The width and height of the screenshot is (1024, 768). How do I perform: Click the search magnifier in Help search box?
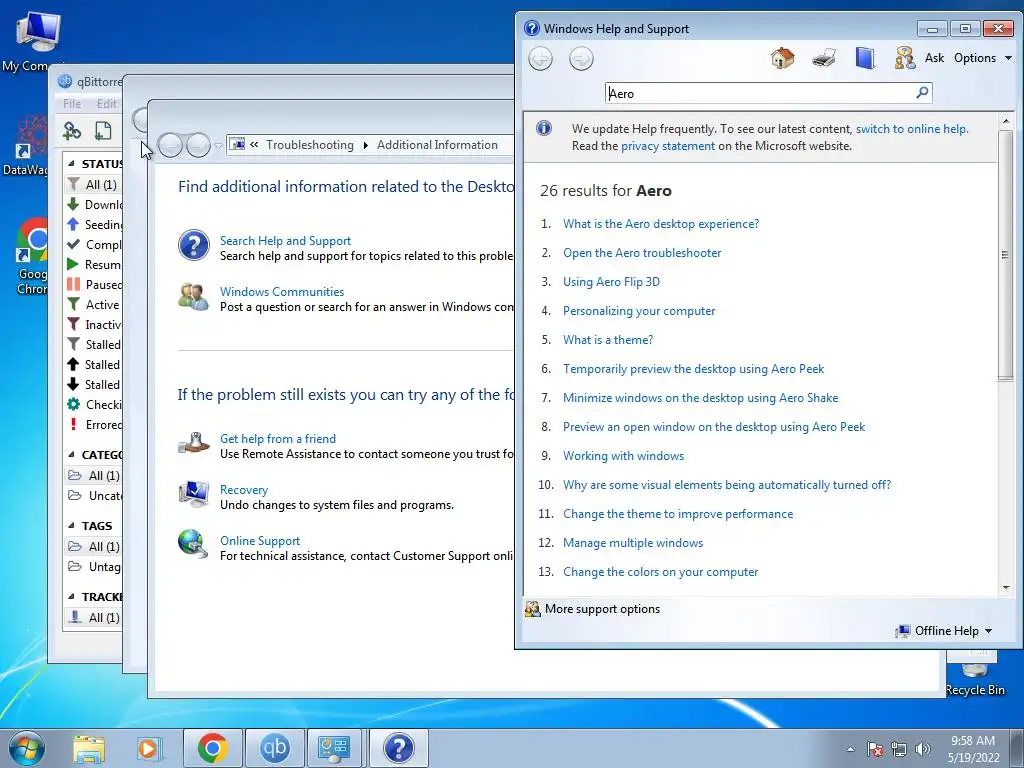coord(921,93)
